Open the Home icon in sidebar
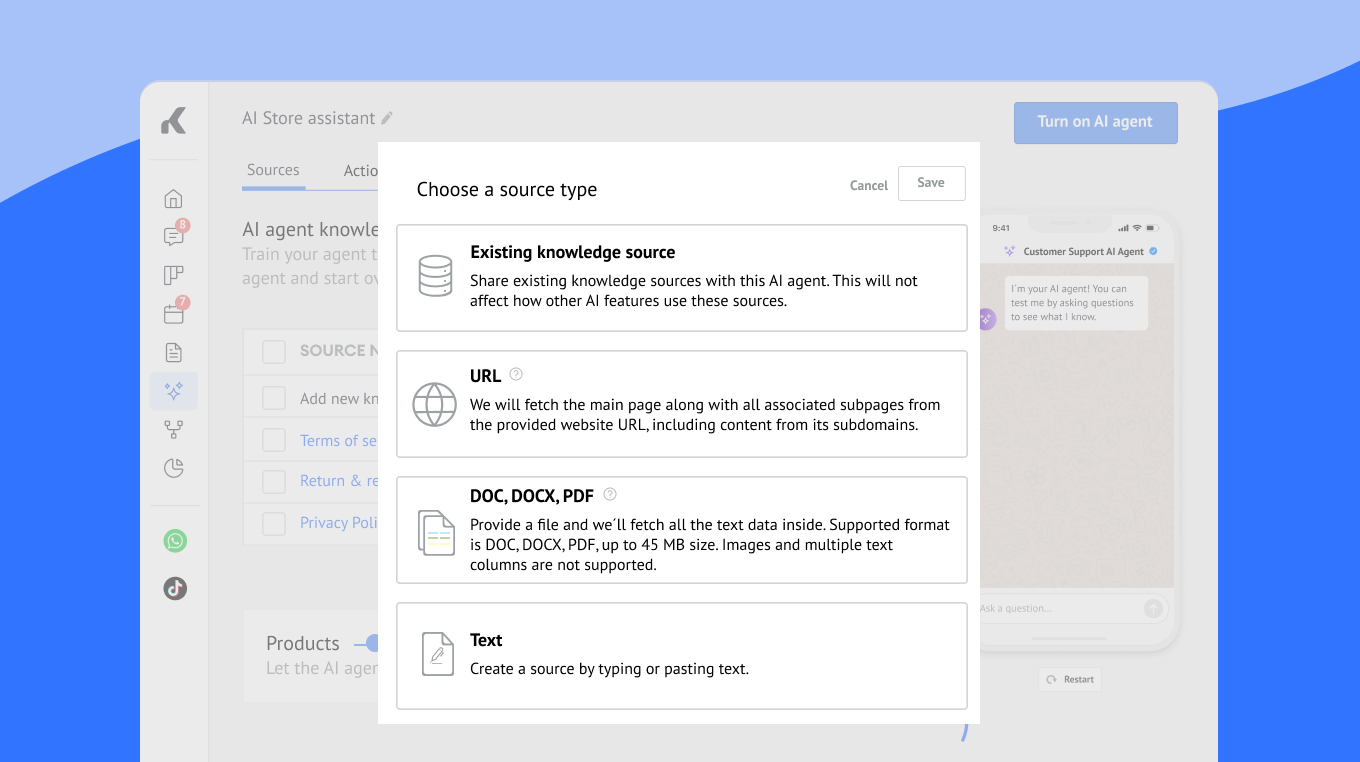 point(174,199)
